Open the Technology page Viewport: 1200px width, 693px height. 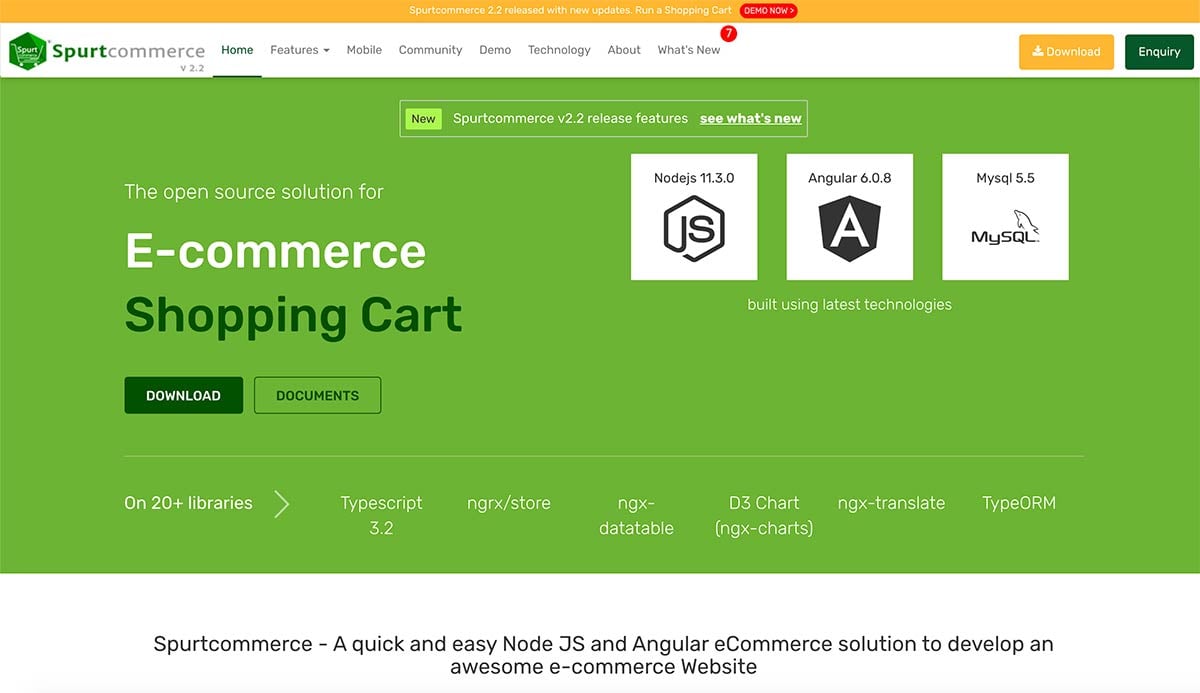point(559,50)
